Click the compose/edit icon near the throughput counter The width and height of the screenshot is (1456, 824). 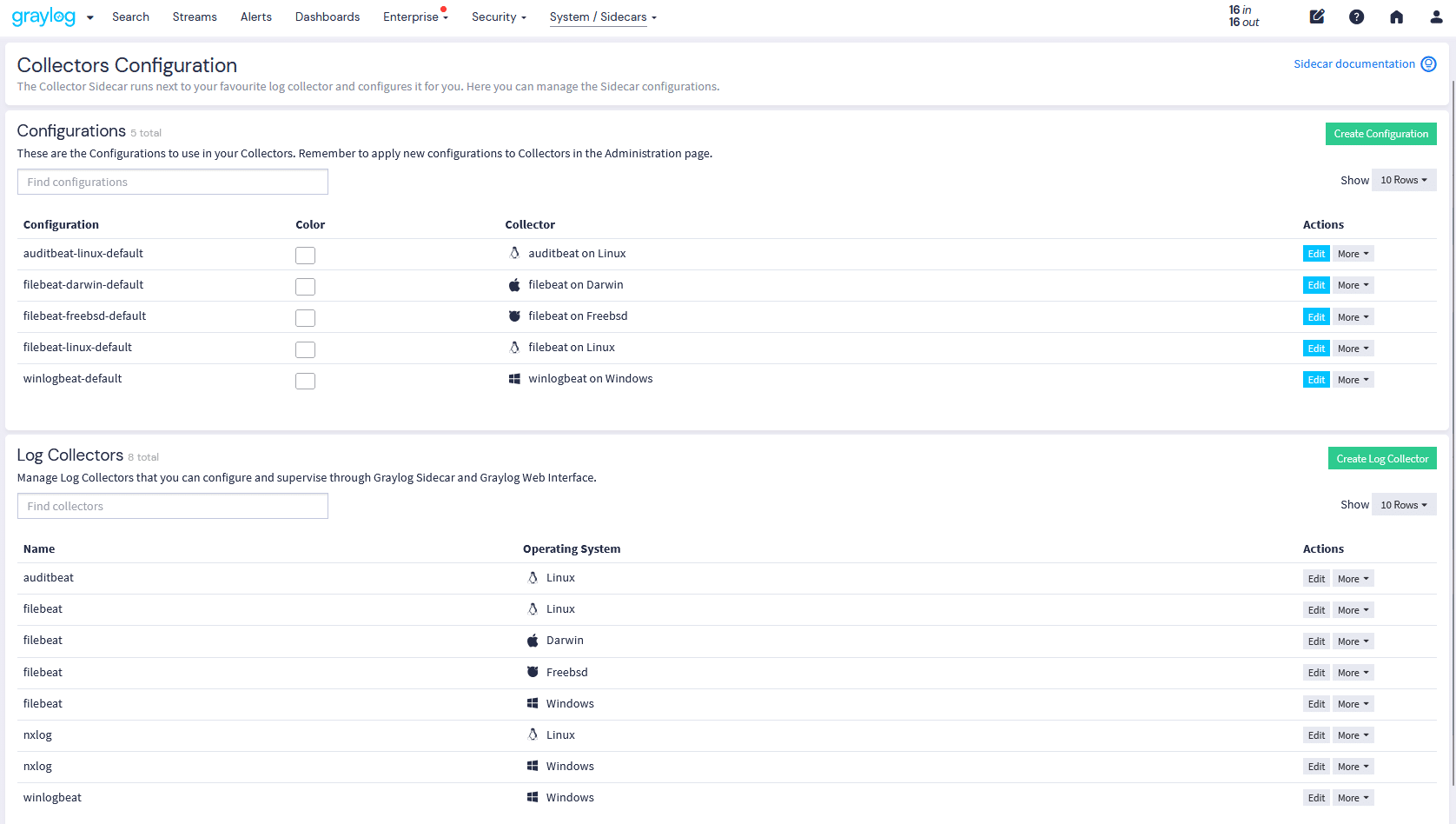pyautogui.click(x=1317, y=17)
